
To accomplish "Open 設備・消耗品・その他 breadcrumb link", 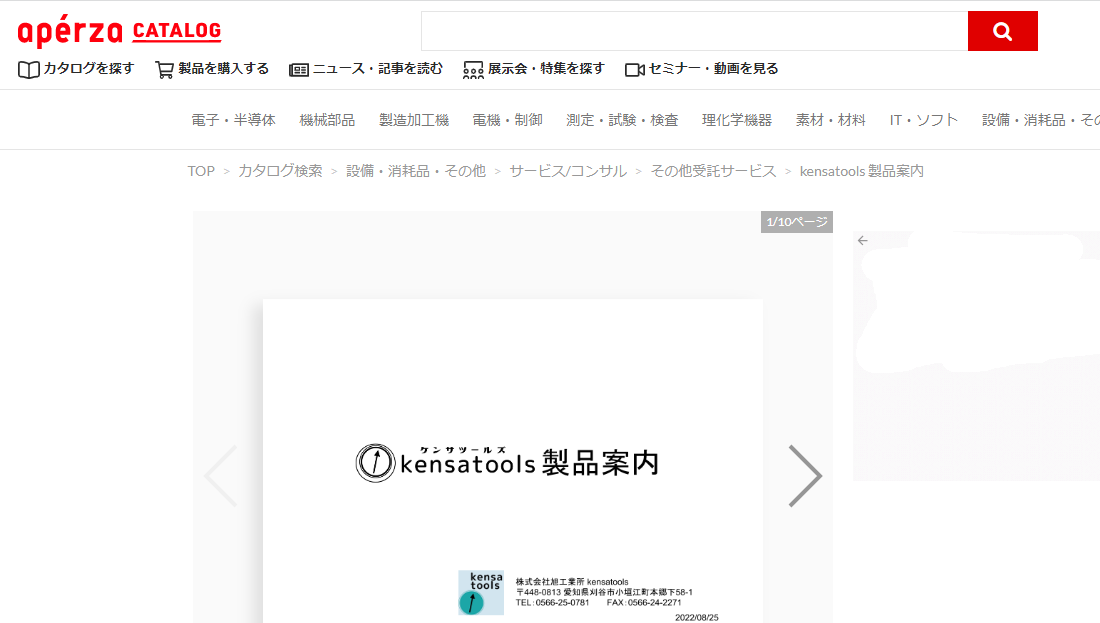I will click(x=416, y=171).
